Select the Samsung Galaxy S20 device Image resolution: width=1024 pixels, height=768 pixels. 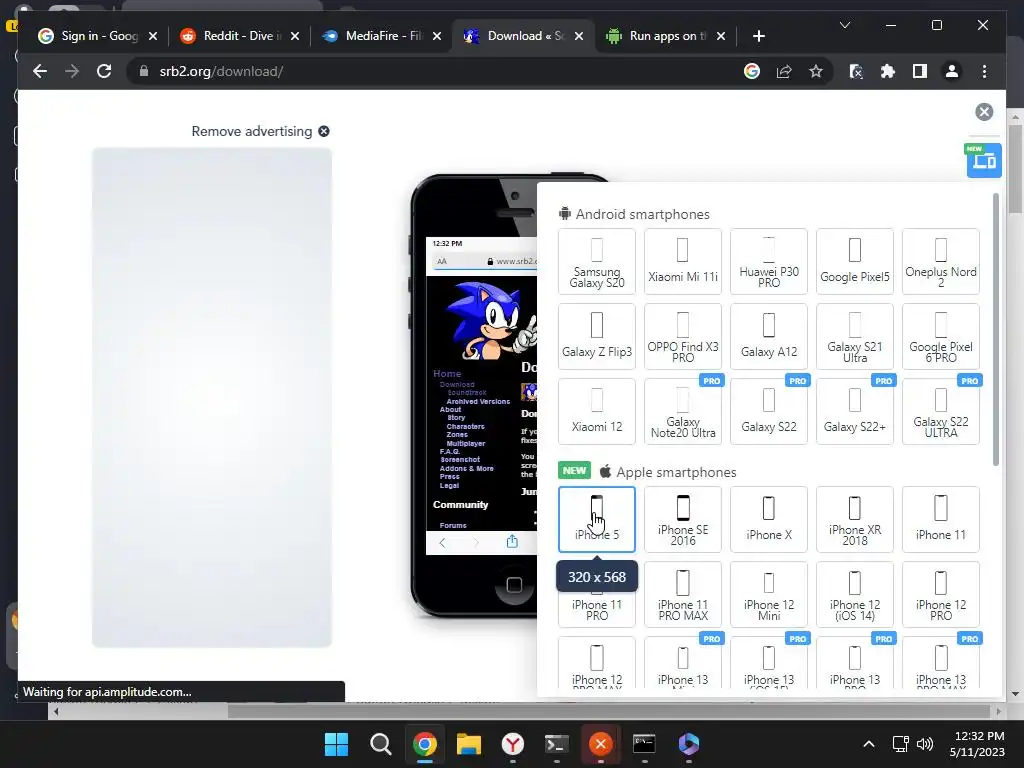coord(597,262)
